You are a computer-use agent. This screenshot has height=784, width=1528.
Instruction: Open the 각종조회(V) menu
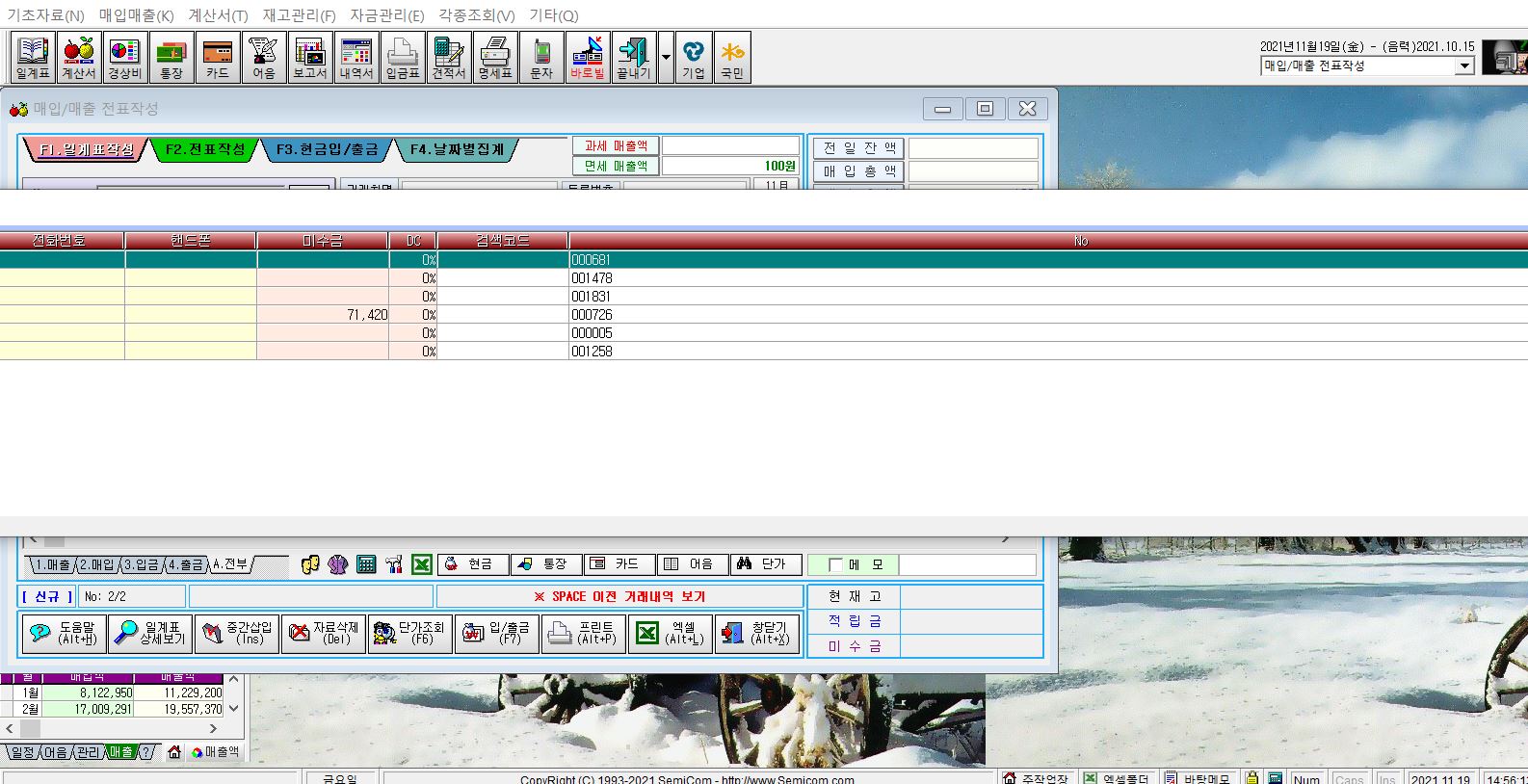(476, 15)
